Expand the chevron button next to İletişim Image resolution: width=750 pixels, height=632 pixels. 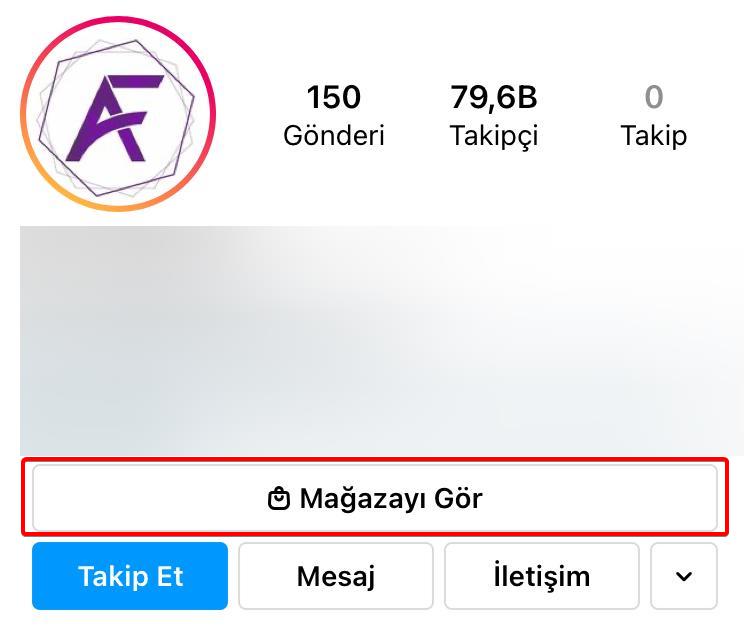click(684, 576)
